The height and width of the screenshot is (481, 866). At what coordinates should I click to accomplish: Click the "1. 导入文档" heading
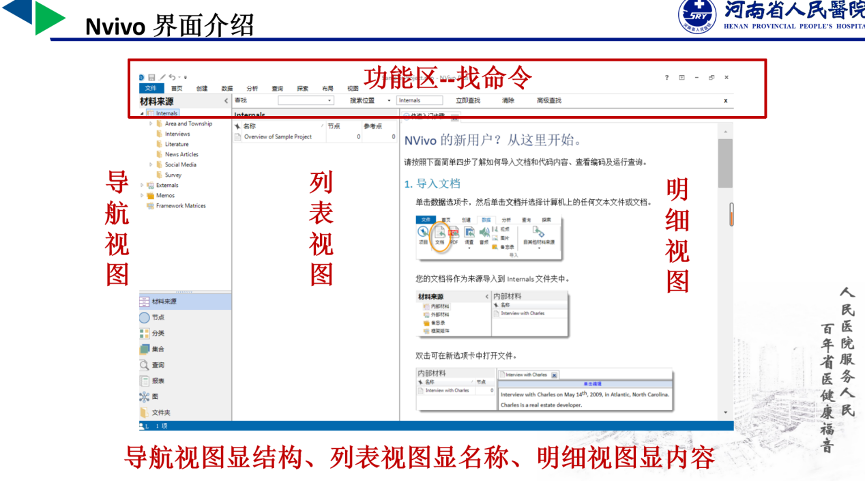[x=432, y=184]
